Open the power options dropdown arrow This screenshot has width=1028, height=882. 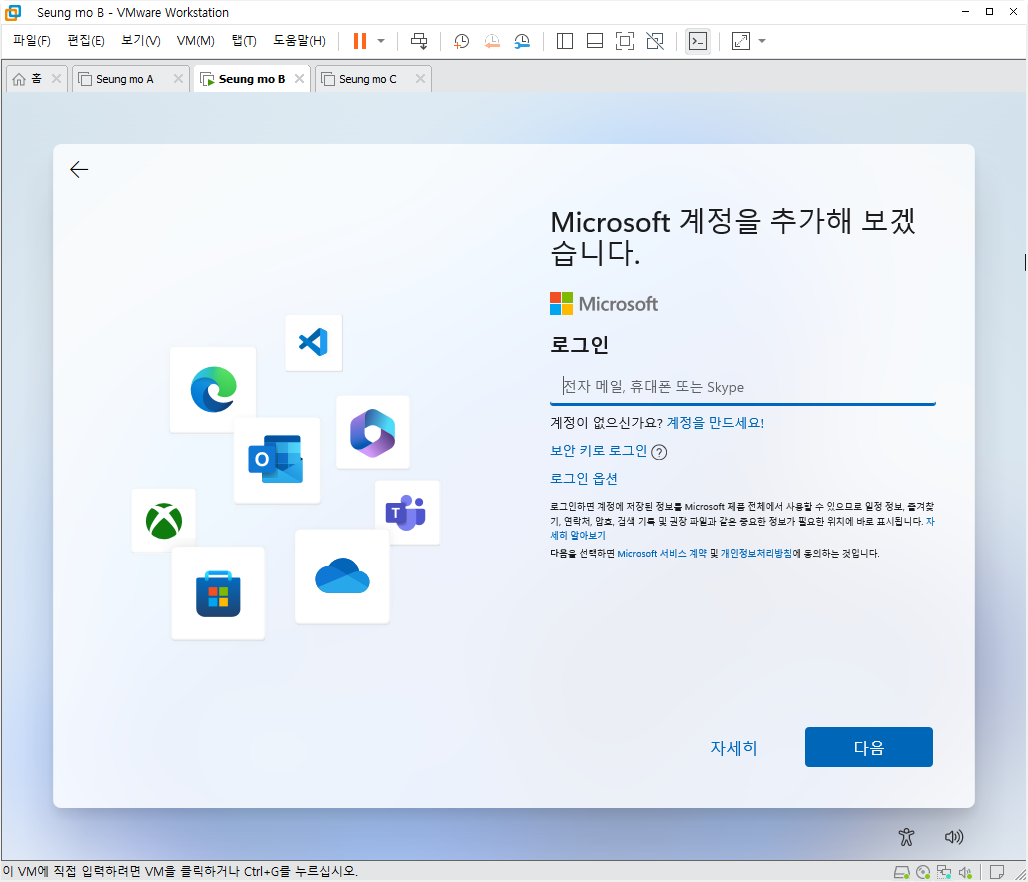pyautogui.click(x=381, y=41)
